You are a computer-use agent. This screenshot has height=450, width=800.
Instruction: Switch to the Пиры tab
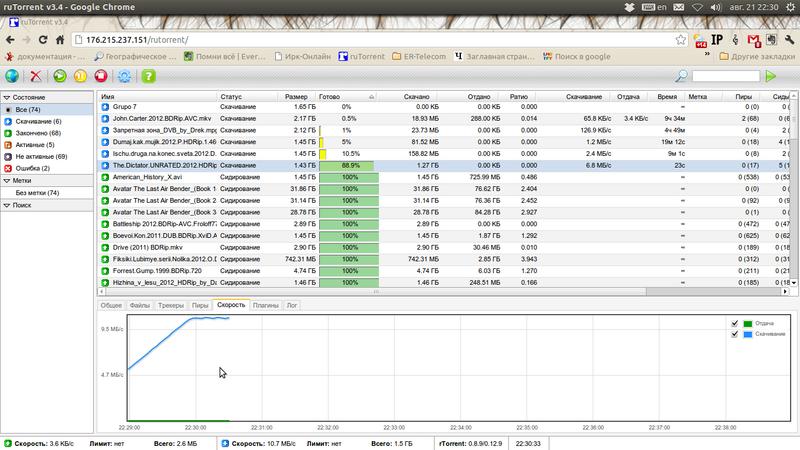200,305
